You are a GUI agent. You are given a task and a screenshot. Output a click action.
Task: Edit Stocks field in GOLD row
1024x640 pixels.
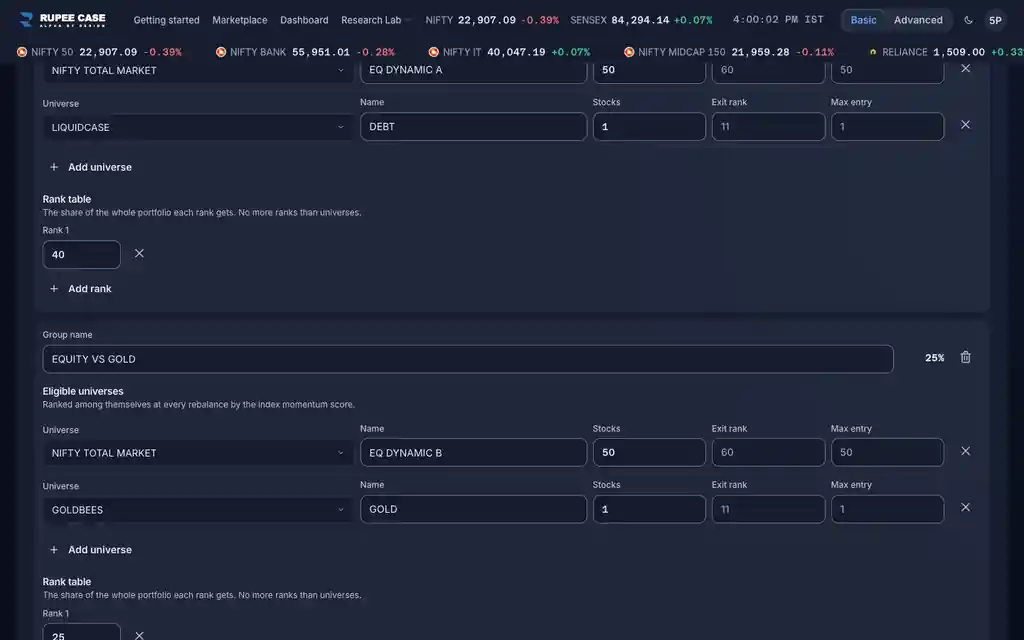pyautogui.click(x=649, y=509)
